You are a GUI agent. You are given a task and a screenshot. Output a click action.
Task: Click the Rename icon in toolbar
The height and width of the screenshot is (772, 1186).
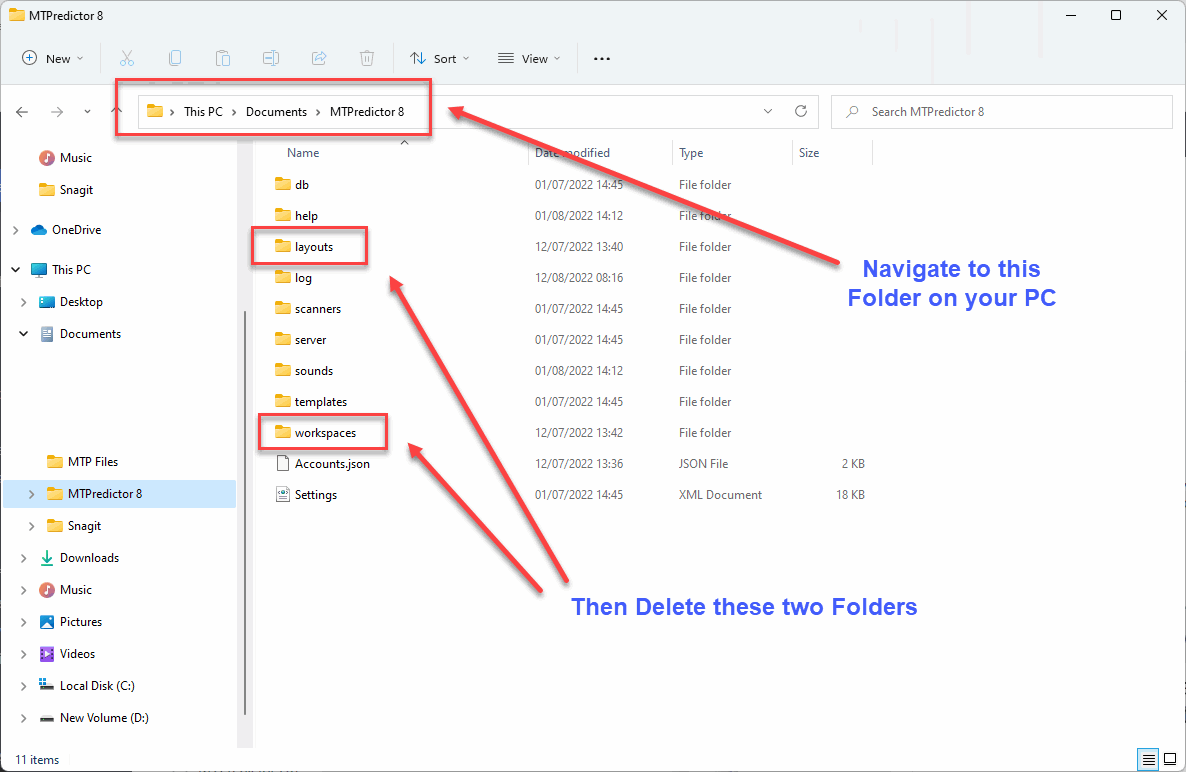point(271,58)
